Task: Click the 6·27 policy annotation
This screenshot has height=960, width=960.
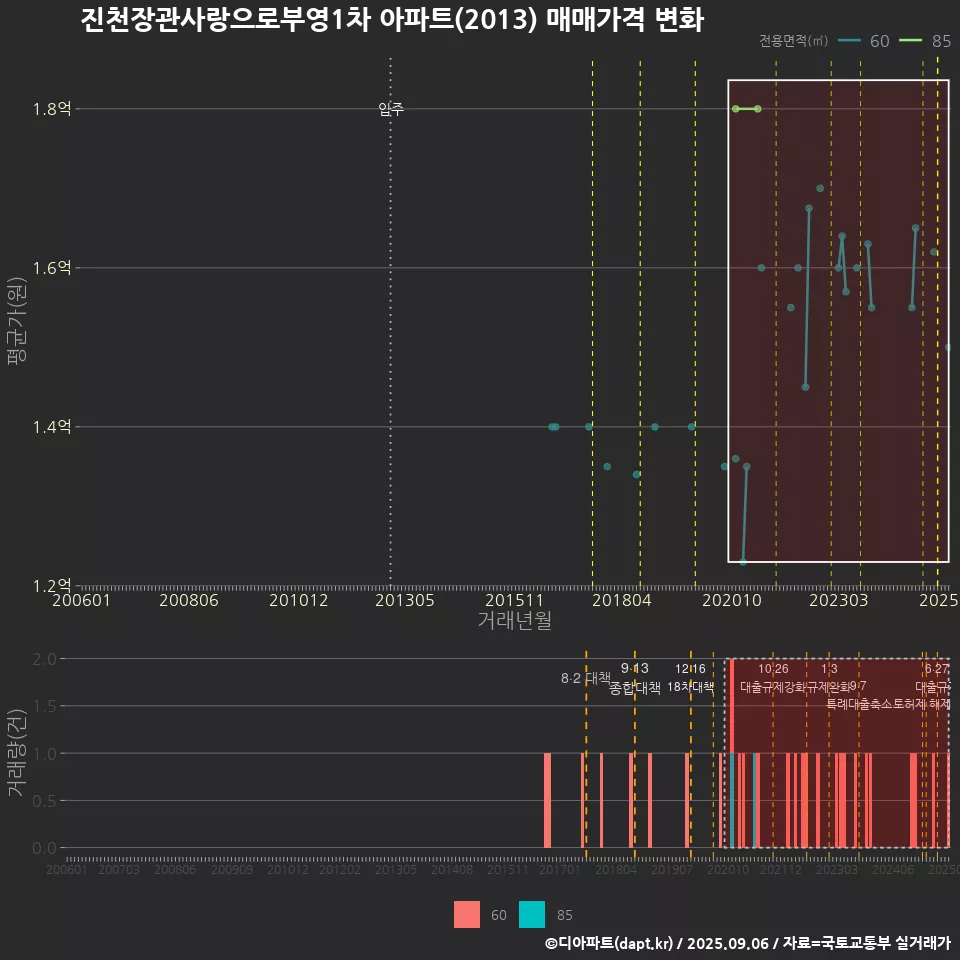Action: click(936, 669)
